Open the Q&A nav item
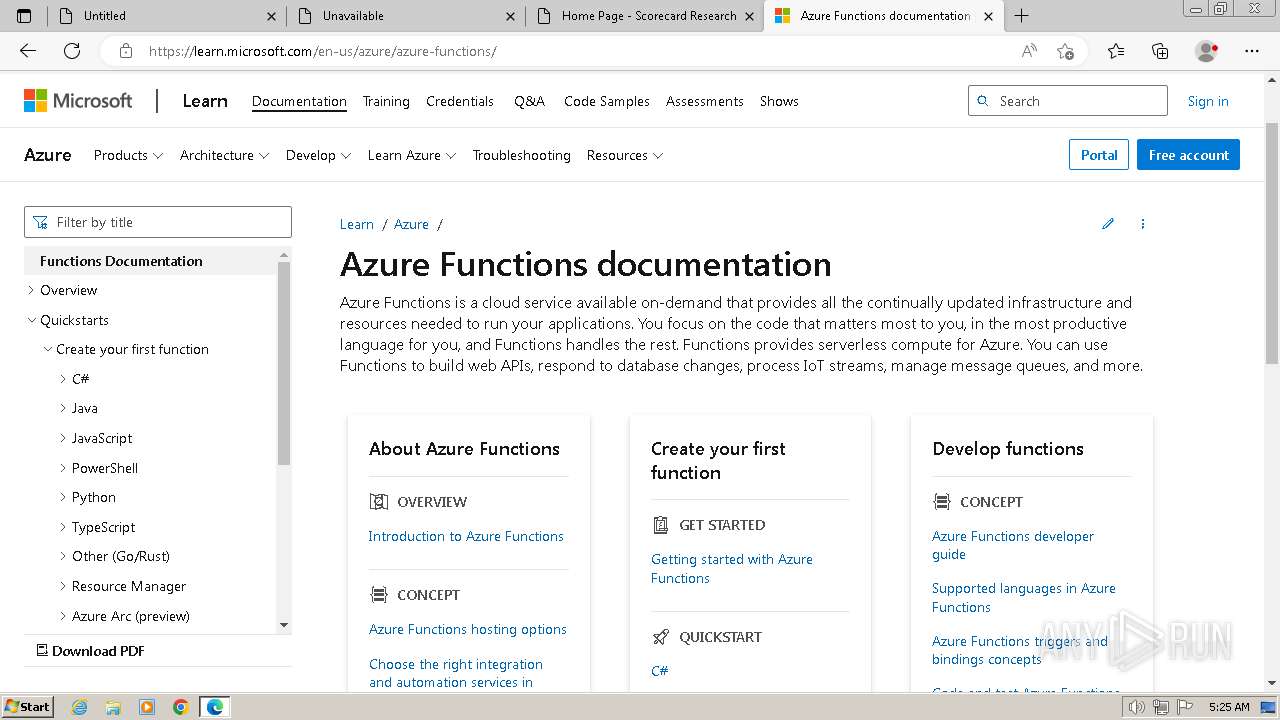This screenshot has width=1280, height=720. tap(529, 101)
